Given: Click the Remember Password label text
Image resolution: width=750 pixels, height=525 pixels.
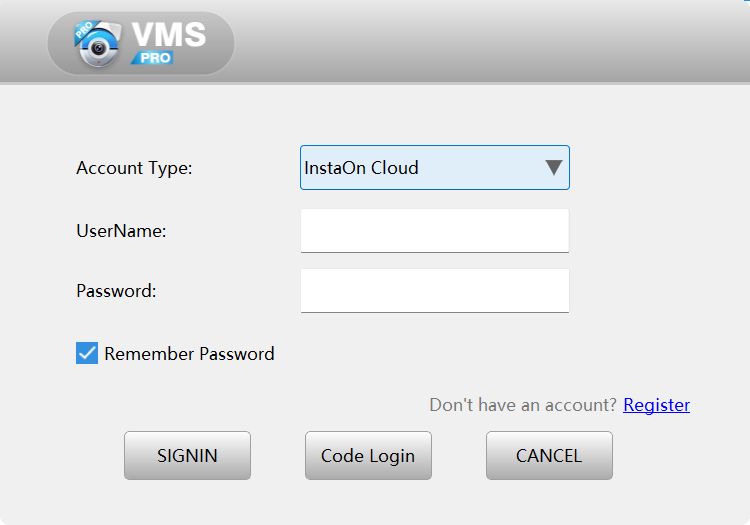Looking at the screenshot, I should [x=189, y=354].
